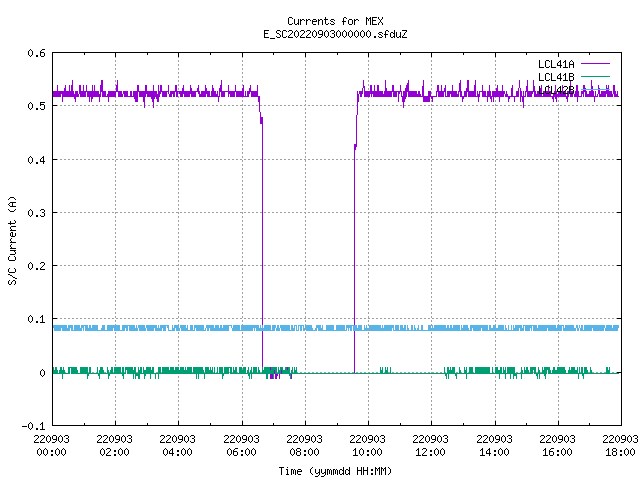Viewport: 640px width, 480px height.
Task: Select the filename E_SC20220903000000.sfduZ subtitle
Action: [335, 34]
